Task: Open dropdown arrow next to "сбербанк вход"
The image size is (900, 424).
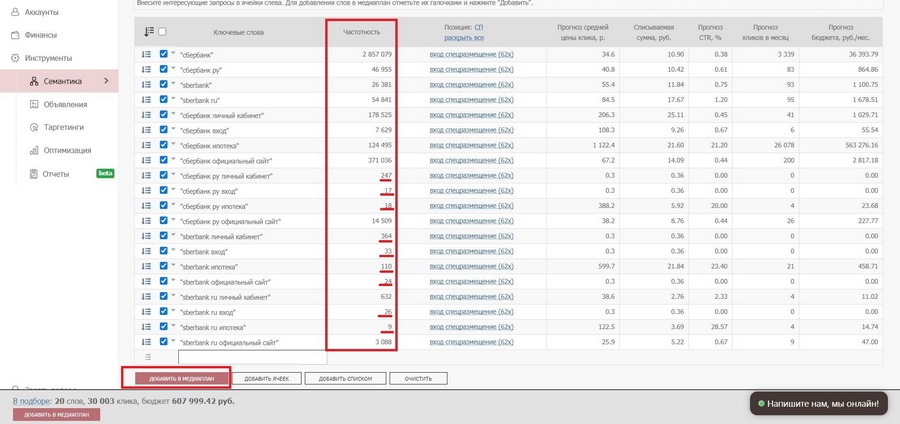Action: coord(174,129)
